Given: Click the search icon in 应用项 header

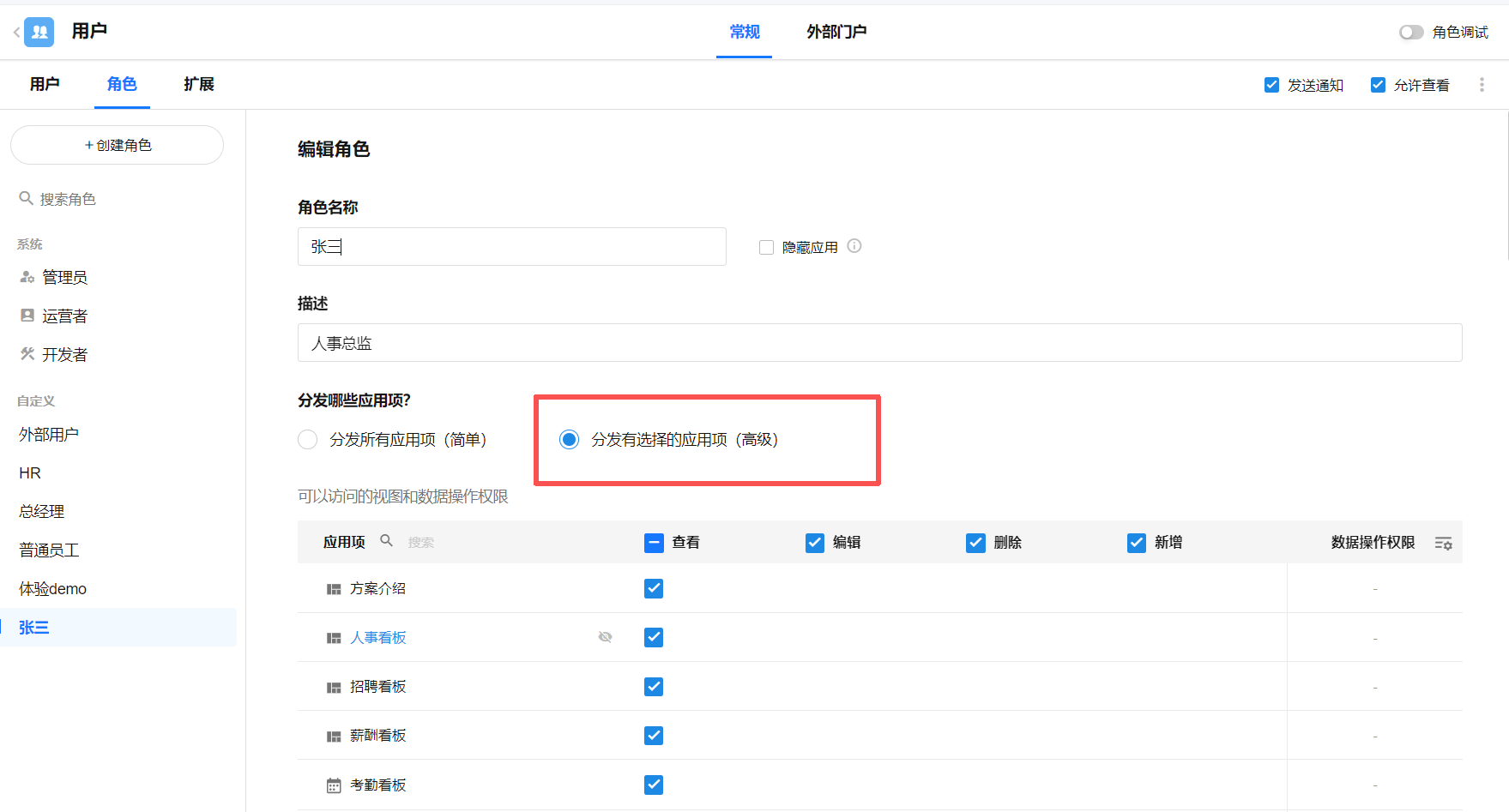Looking at the screenshot, I should pyautogui.click(x=387, y=541).
